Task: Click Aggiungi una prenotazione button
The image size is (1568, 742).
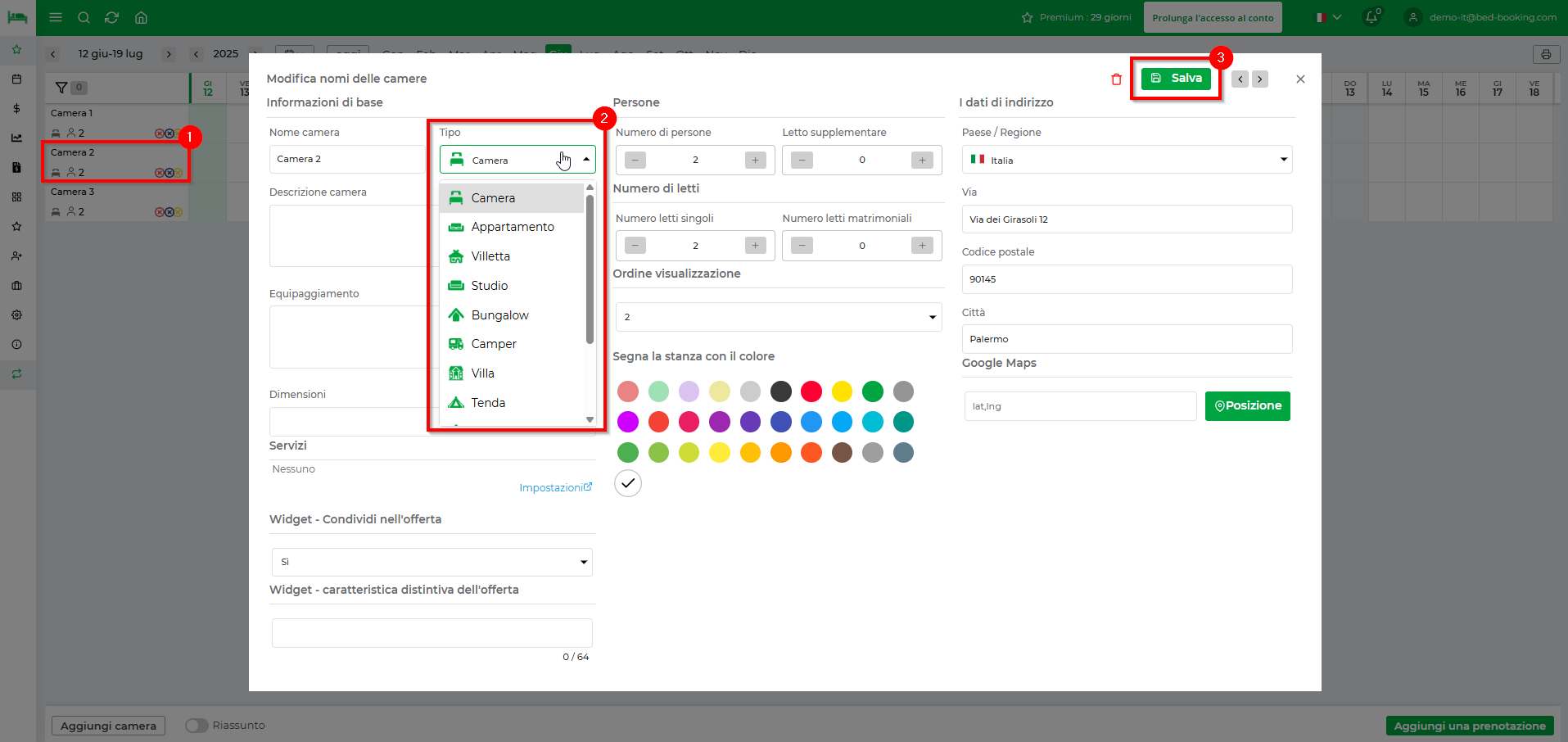Action: click(1470, 726)
